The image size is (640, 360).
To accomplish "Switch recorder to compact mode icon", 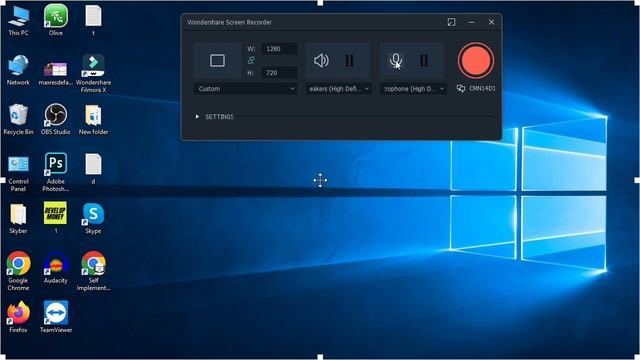I will point(451,22).
